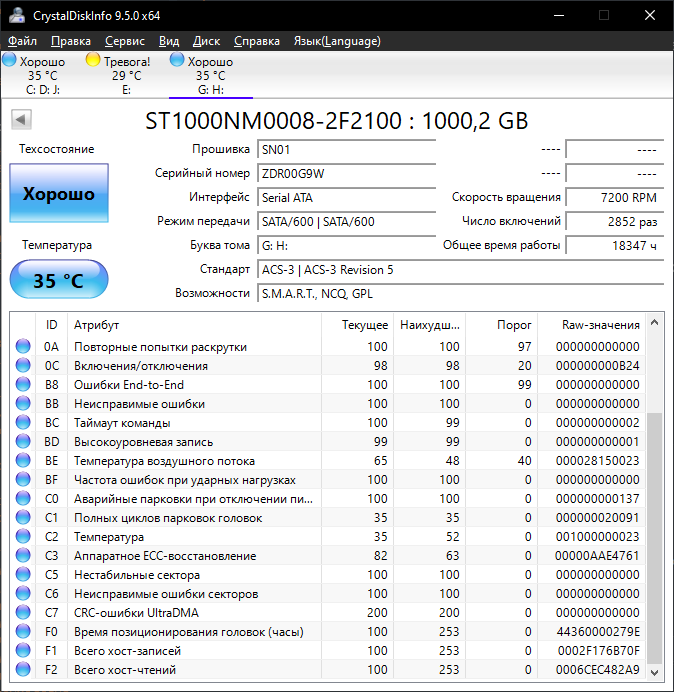Click status orb of attribute BF row
The image size is (674, 692).
[23, 479]
